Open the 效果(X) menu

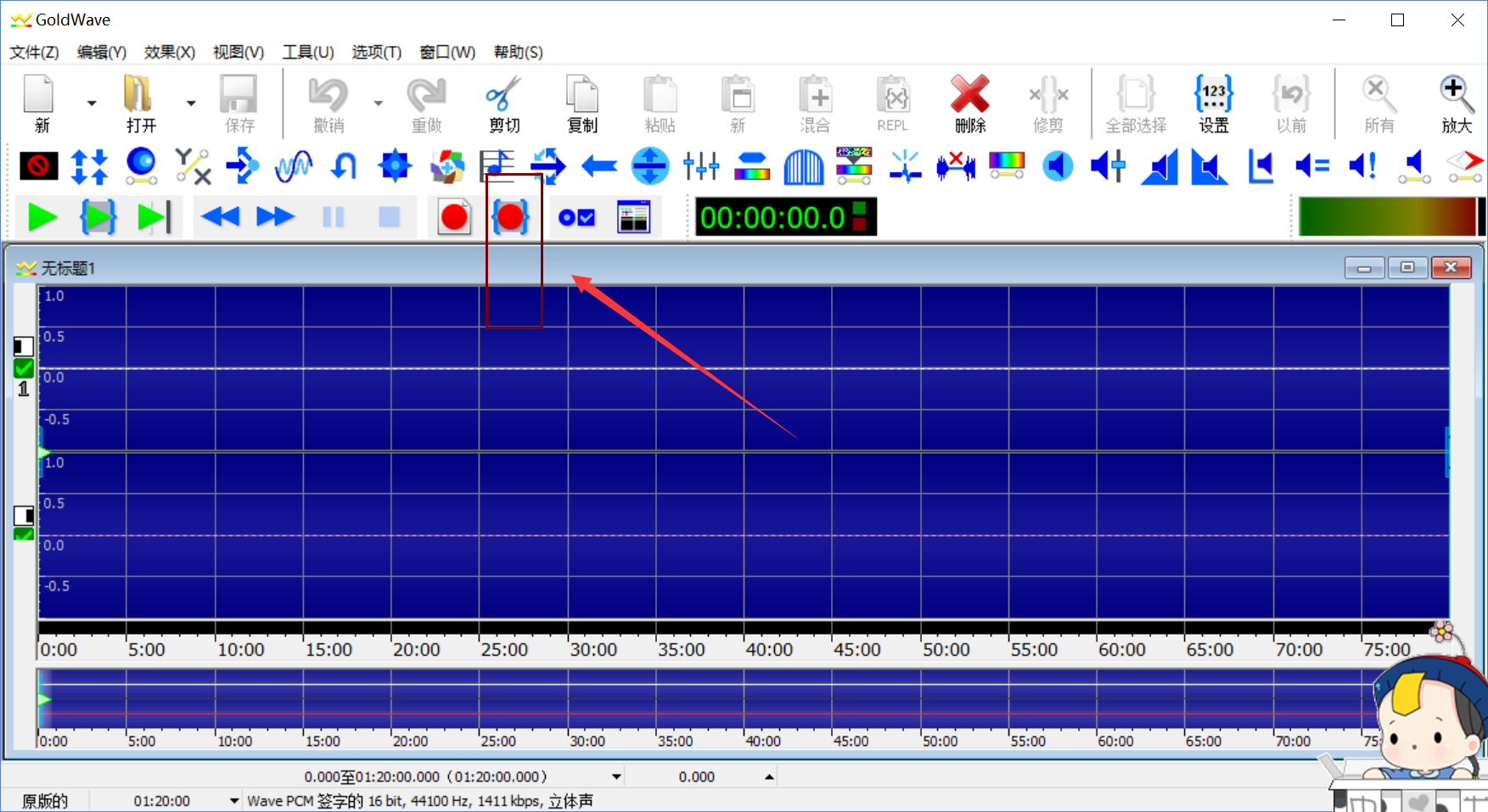pyautogui.click(x=169, y=53)
